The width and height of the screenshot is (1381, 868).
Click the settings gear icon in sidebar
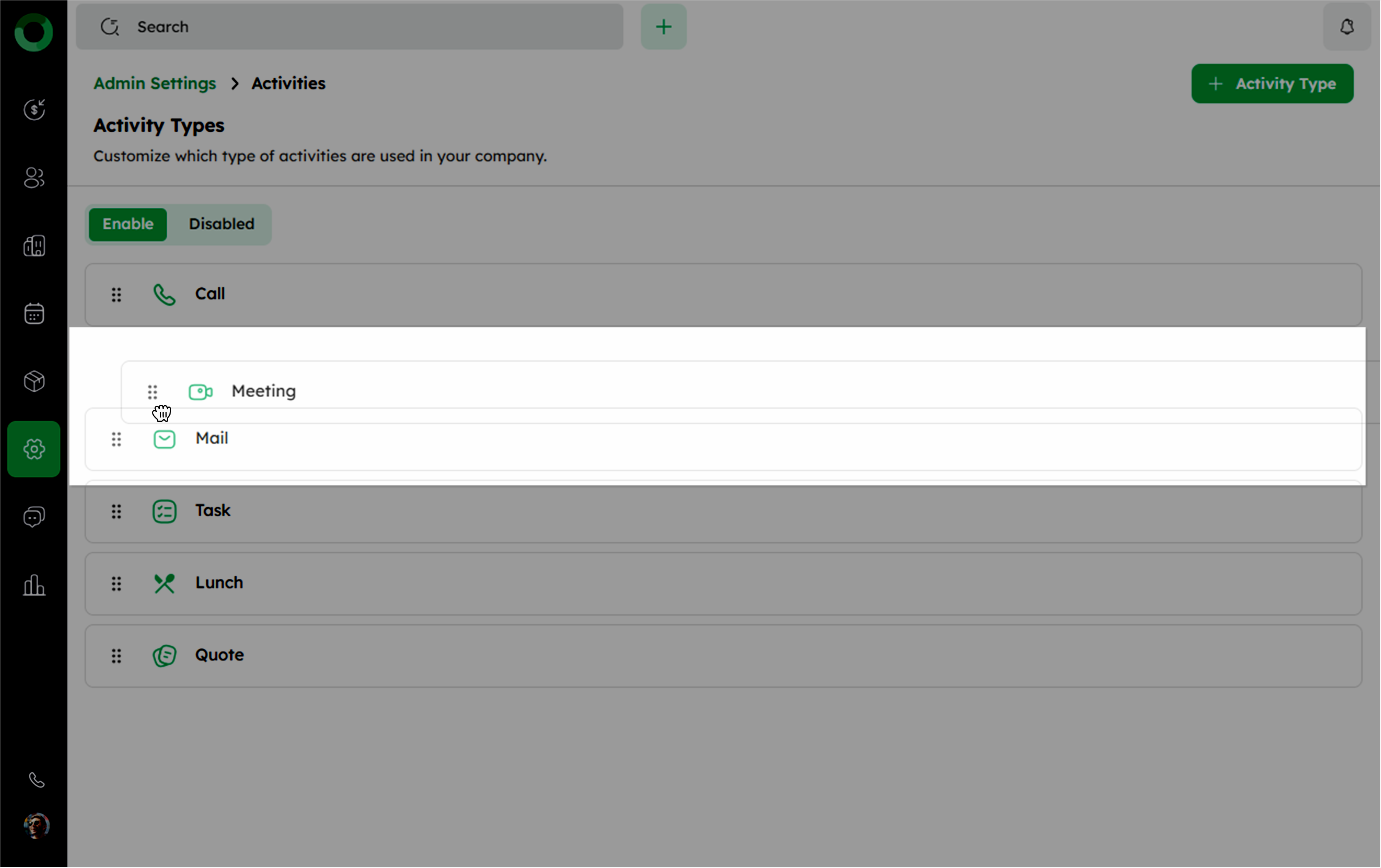point(34,449)
